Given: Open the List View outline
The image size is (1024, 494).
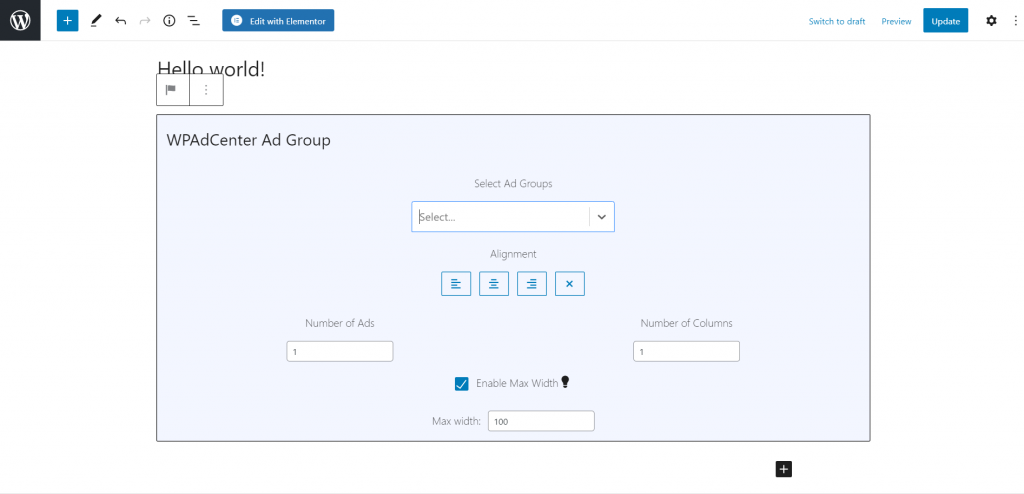Looking at the screenshot, I should tap(194, 21).
